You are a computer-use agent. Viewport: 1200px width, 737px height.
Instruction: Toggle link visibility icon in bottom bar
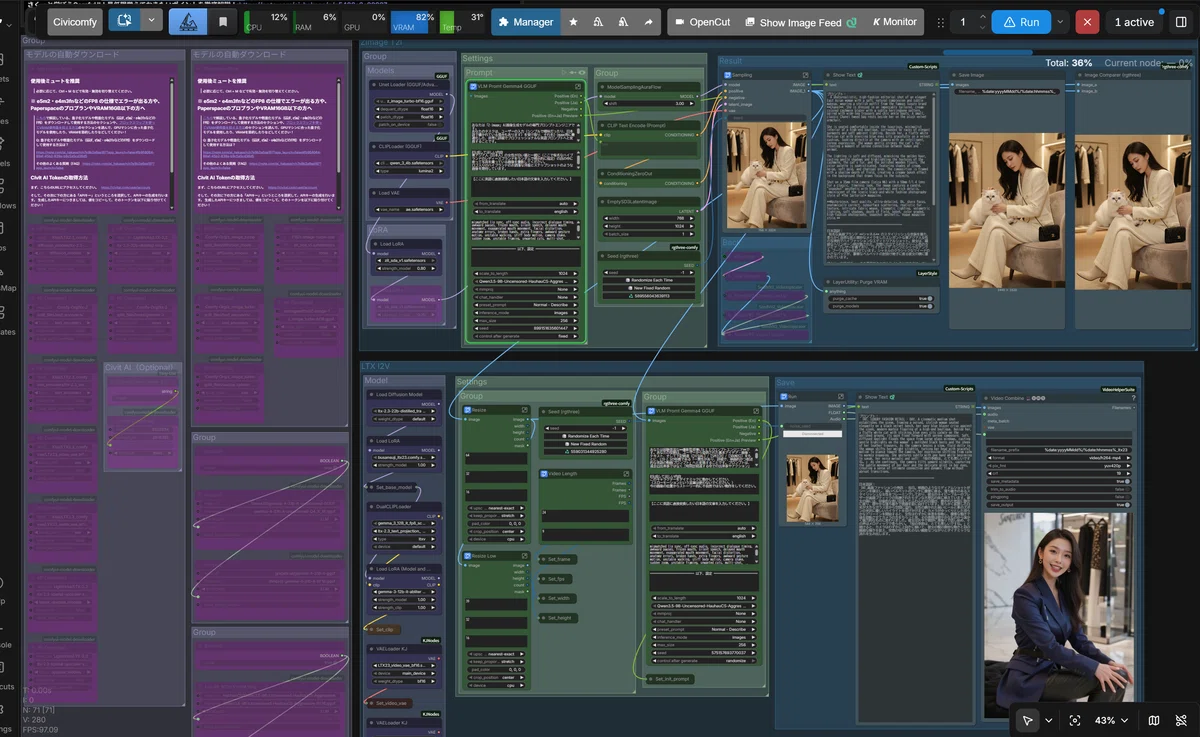1180,720
